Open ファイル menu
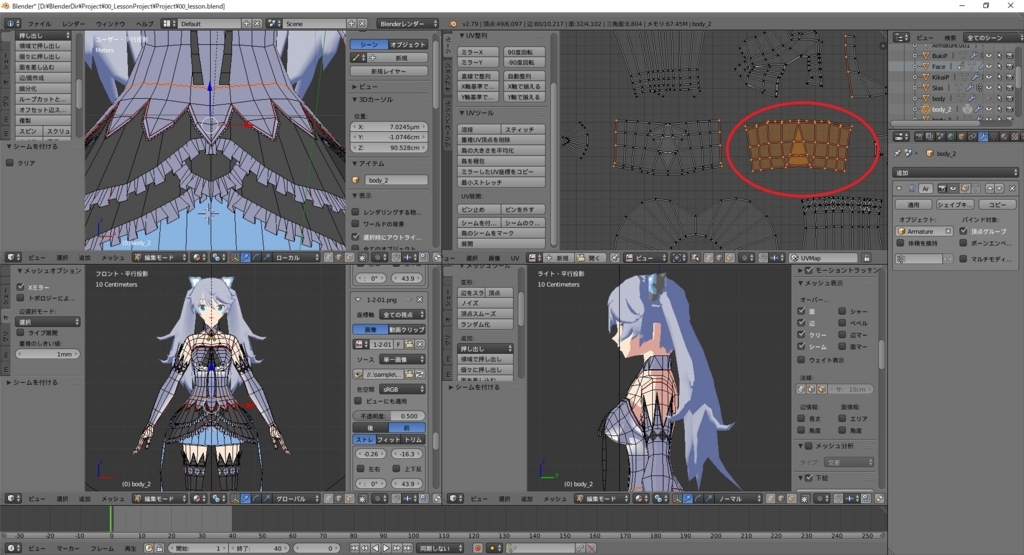1024x555 pixels. click(39, 24)
